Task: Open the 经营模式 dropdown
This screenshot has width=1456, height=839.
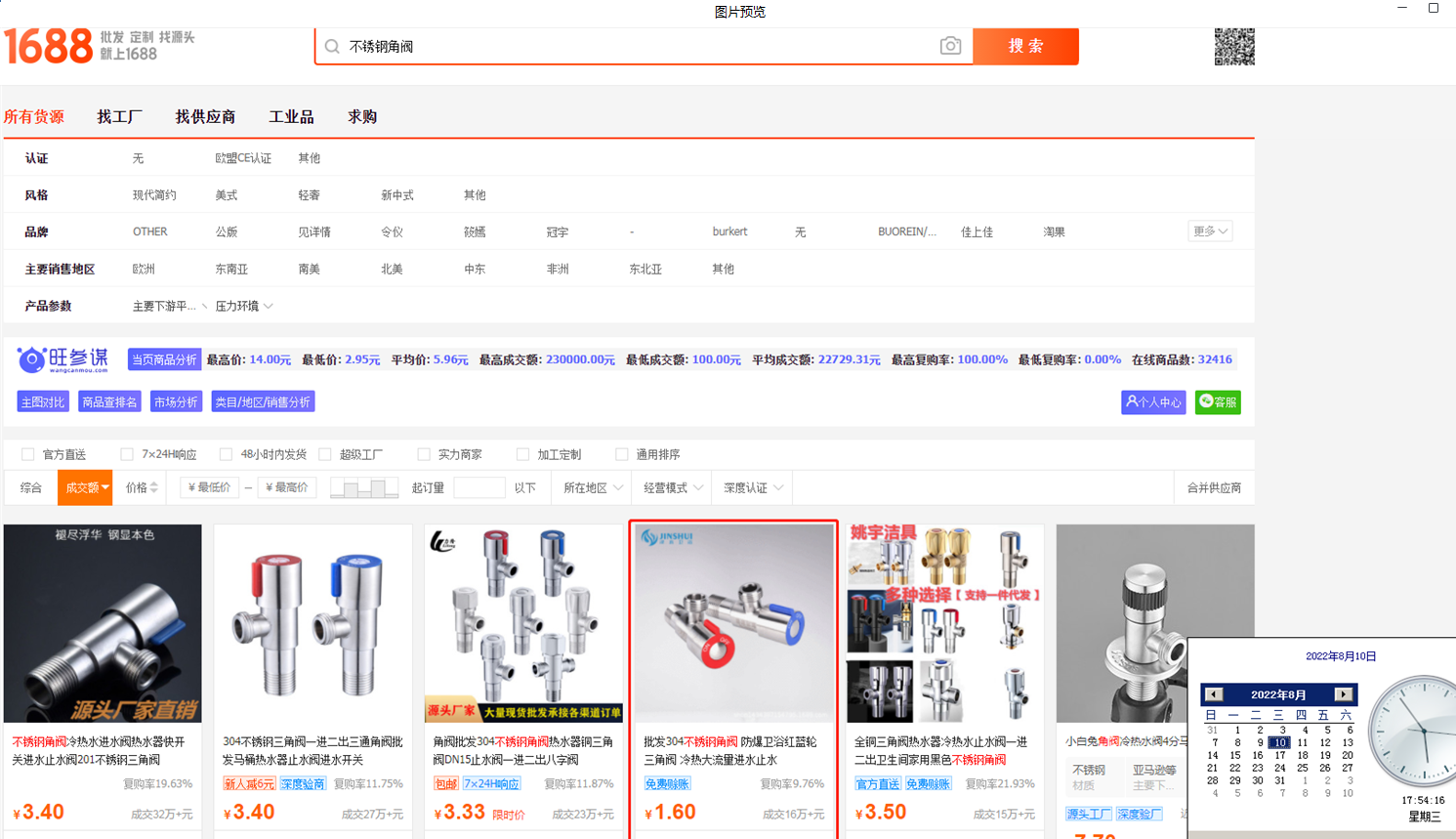Action: pyautogui.click(x=672, y=487)
